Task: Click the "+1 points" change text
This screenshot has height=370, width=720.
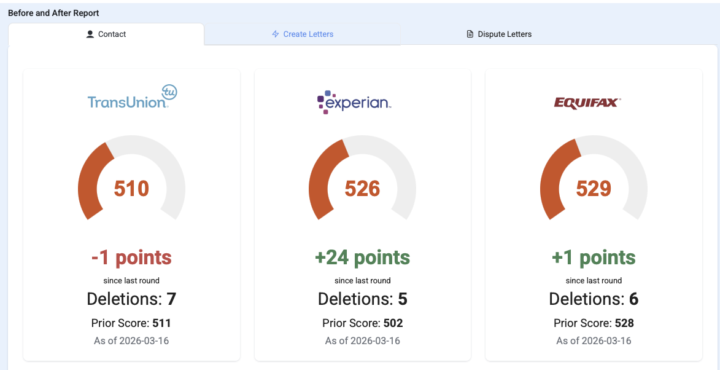Action: (594, 258)
